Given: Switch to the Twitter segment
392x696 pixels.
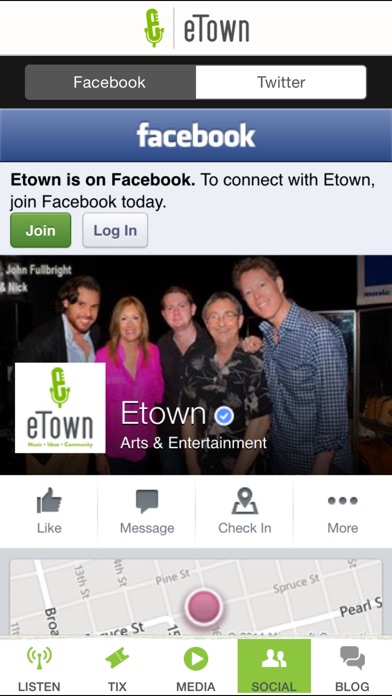Looking at the screenshot, I should pyautogui.click(x=281, y=82).
